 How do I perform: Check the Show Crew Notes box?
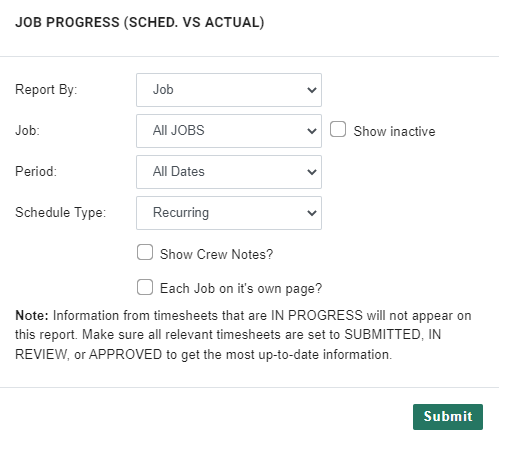point(145,252)
